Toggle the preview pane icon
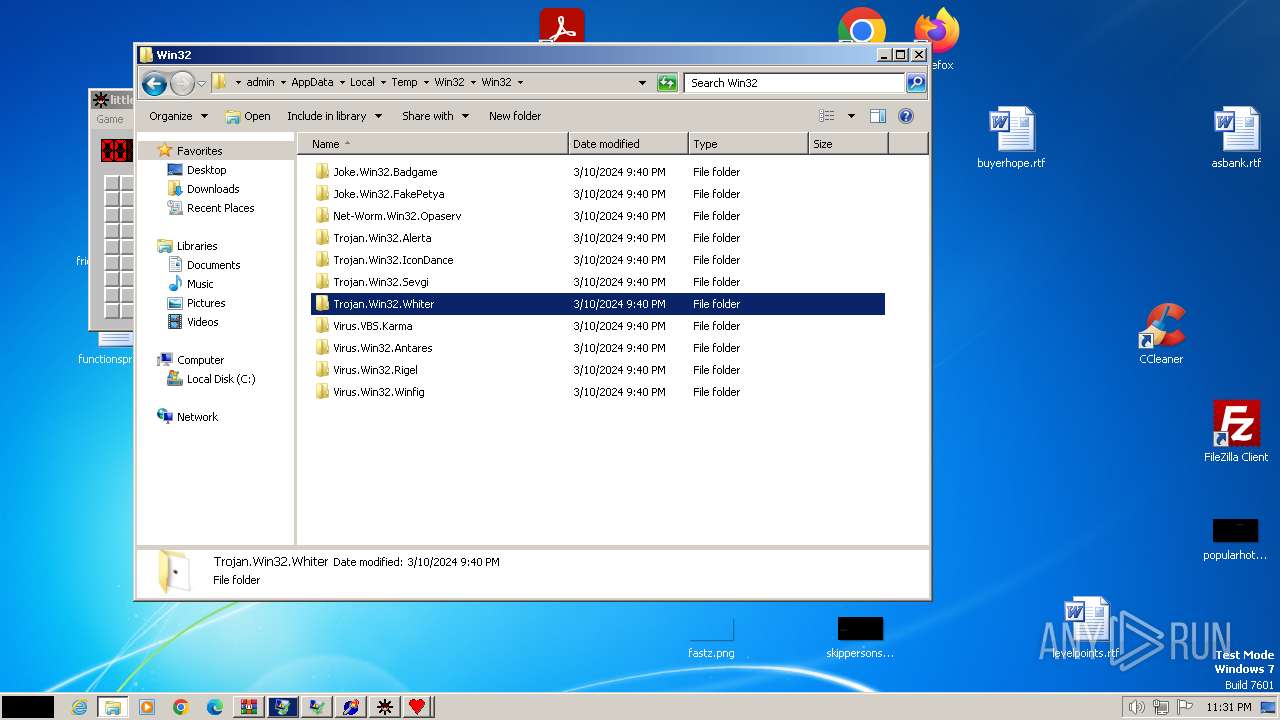This screenshot has width=1280, height=720. pos(878,116)
